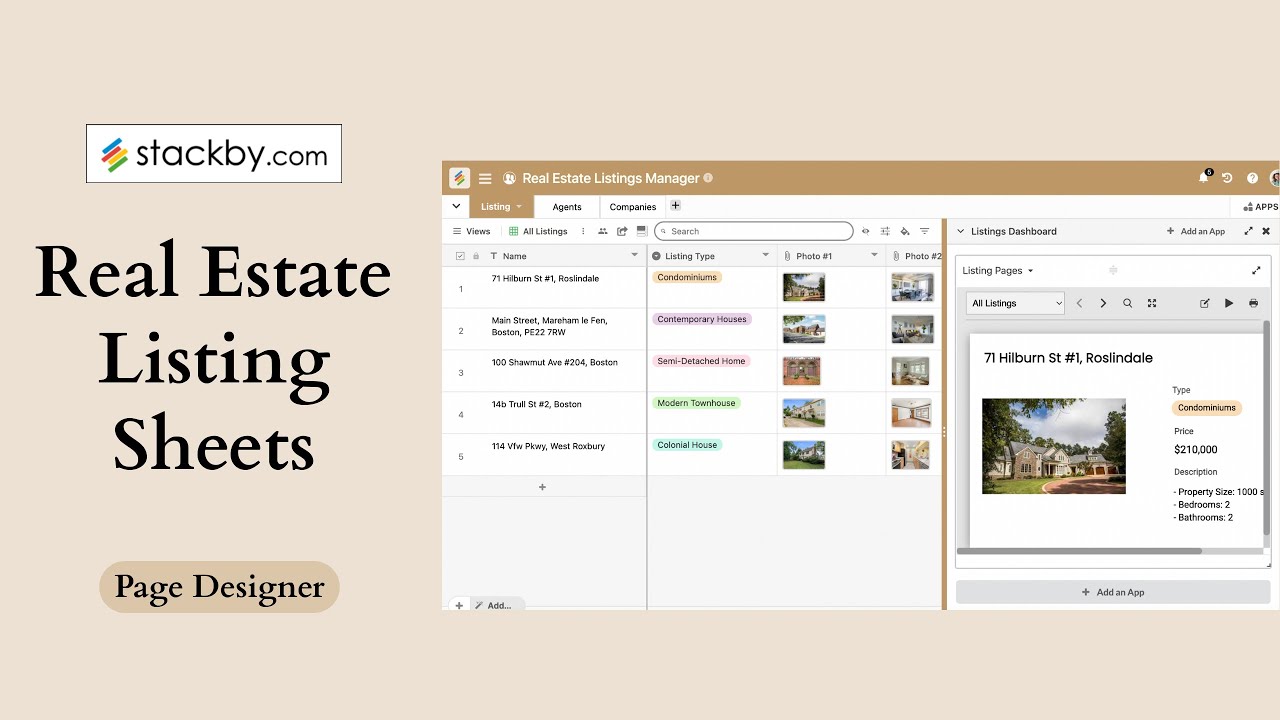The width and height of the screenshot is (1280, 720).
Task: Click the edit page layout icon
Action: point(1205,303)
